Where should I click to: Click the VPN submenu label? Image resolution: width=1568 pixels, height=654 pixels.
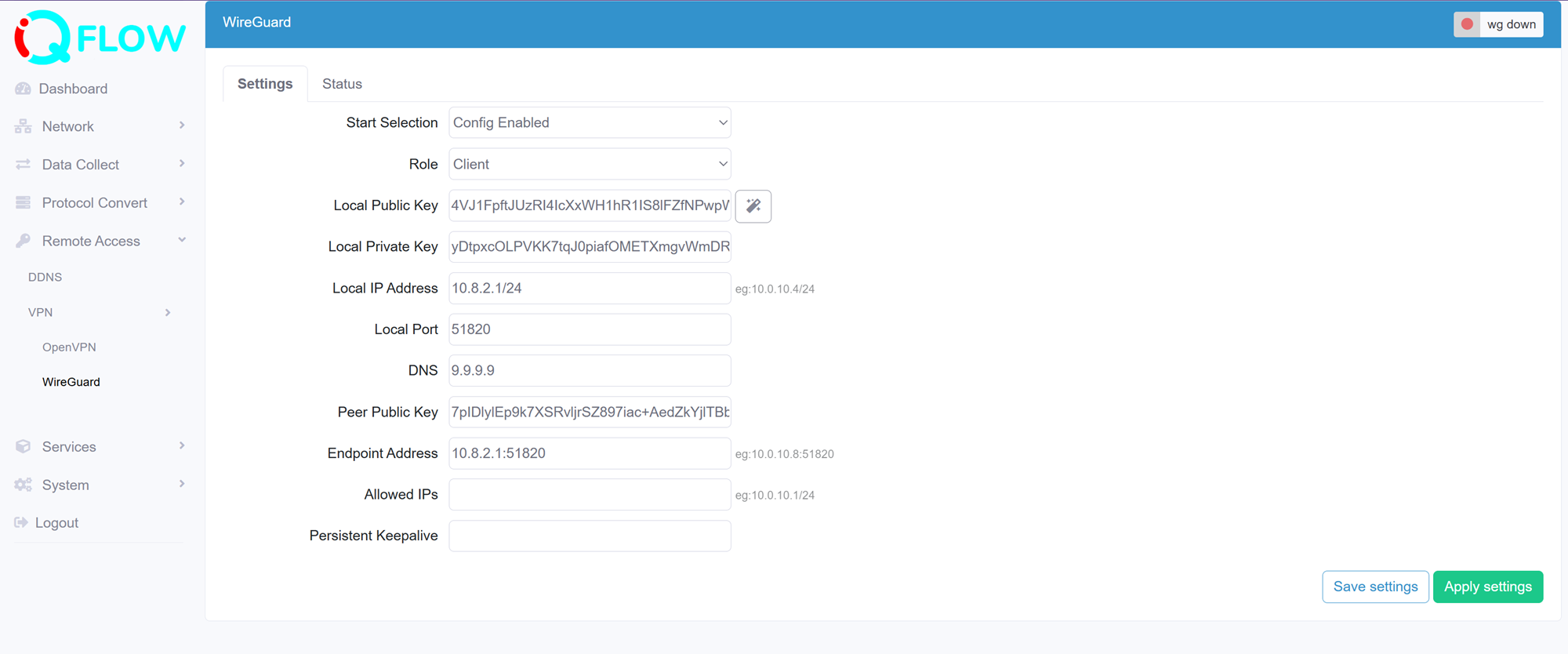coord(40,312)
